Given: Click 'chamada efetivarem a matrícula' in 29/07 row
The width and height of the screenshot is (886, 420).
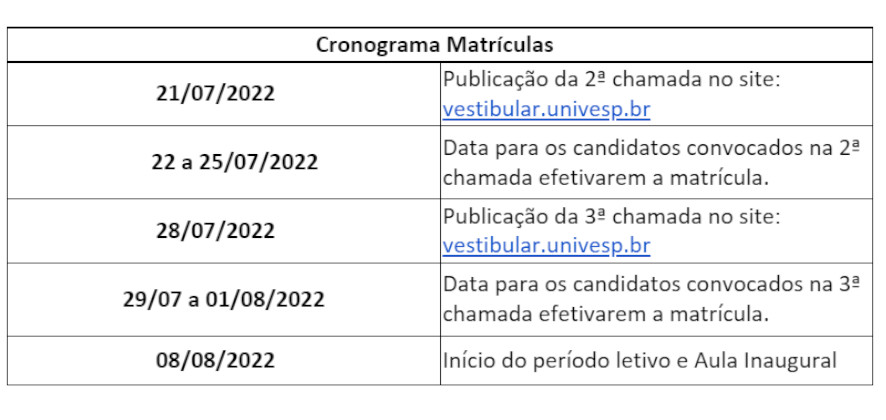Looking at the screenshot, I should [603, 314].
